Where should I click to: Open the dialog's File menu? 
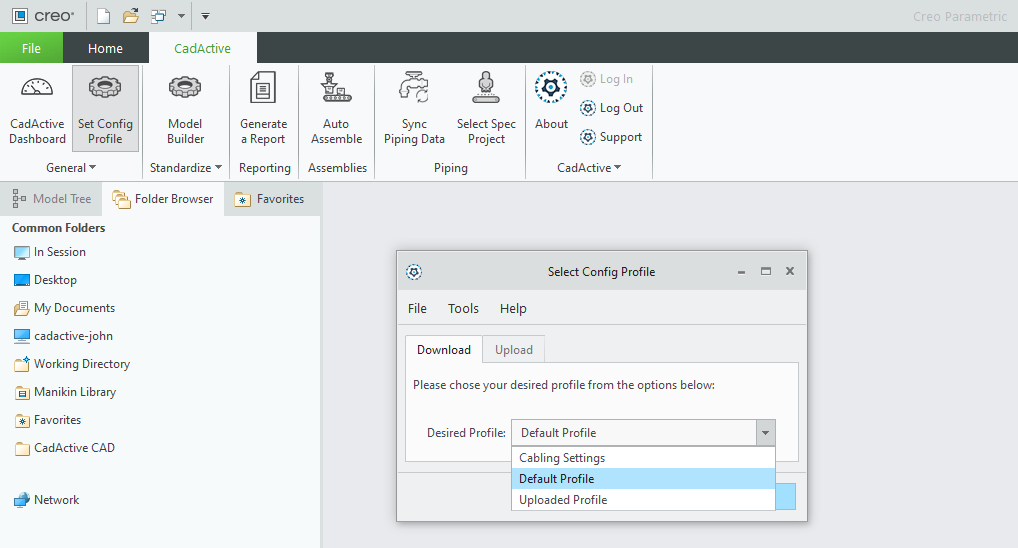point(417,308)
